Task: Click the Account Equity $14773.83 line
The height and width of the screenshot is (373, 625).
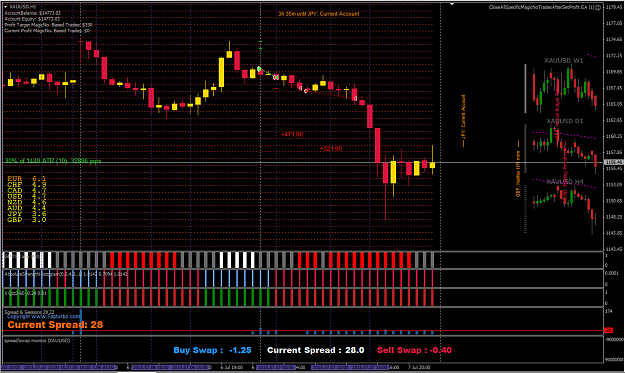Action: [x=32, y=19]
